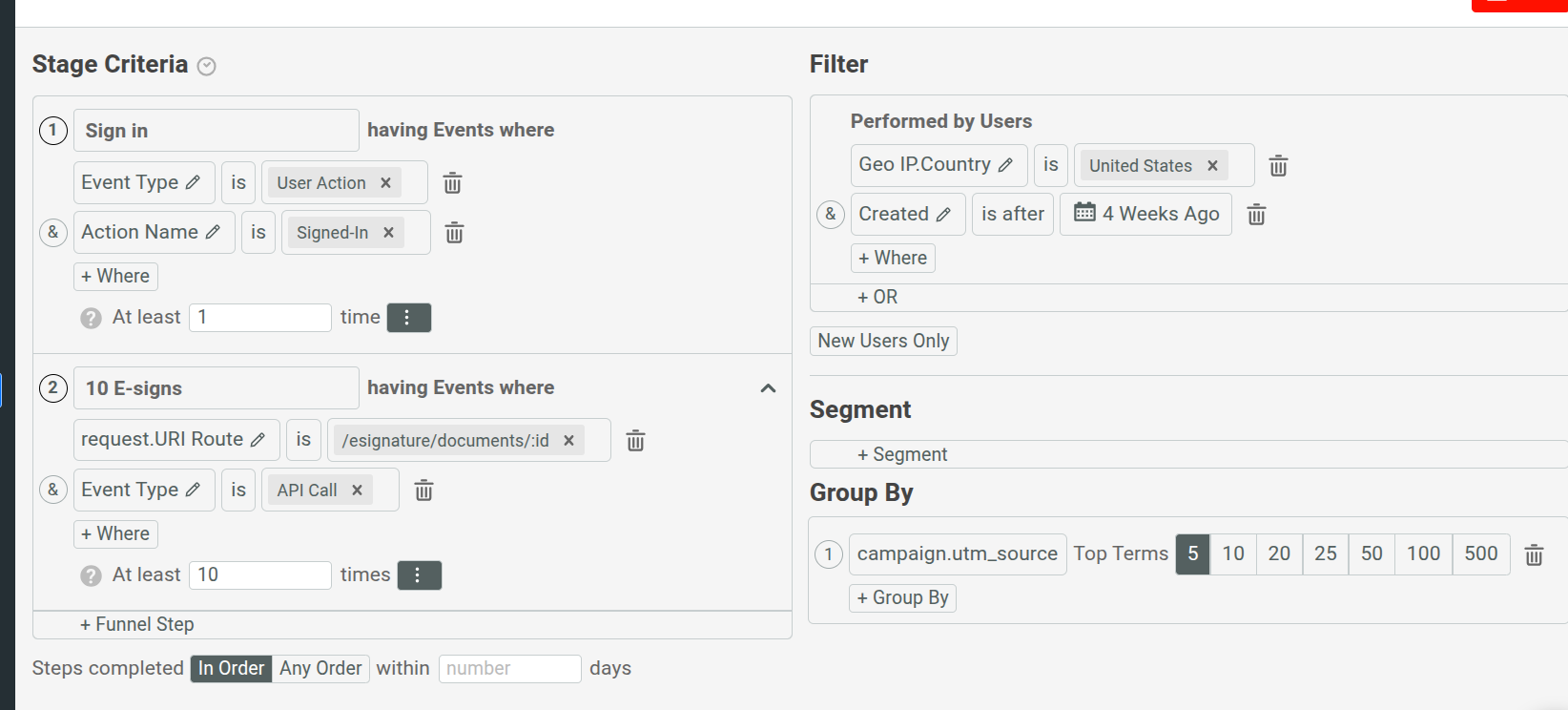Viewport: 1568px width, 710px height.
Task: Open help icon beside At least 10 times
Action: (91, 575)
